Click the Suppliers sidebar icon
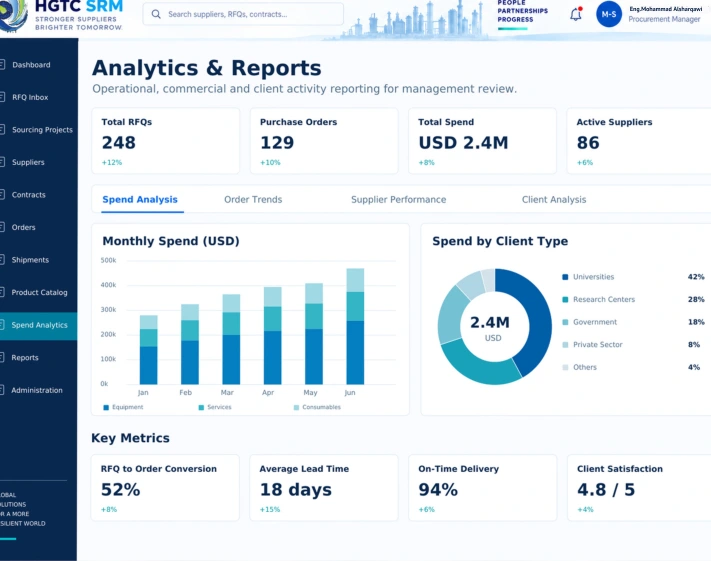 (x=2, y=162)
